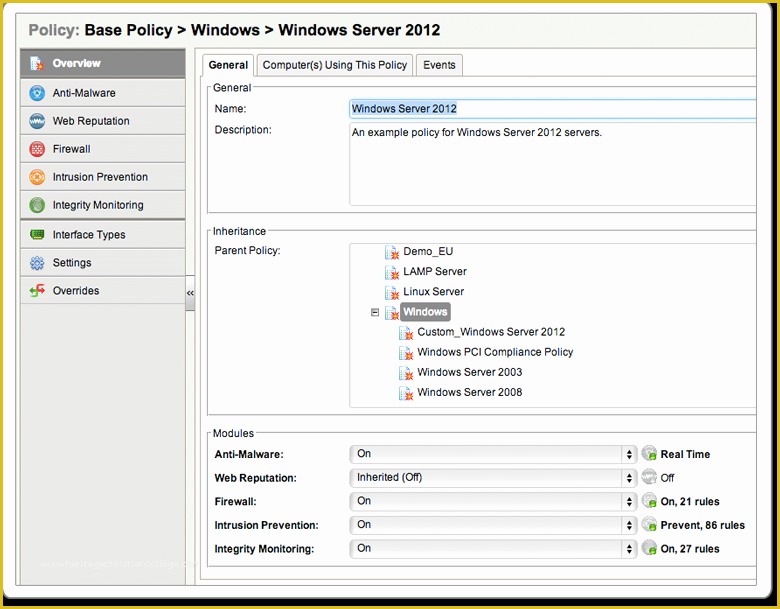The width and height of the screenshot is (780, 609).
Task: Click the Overrides arrows icon
Action: click(x=37, y=291)
